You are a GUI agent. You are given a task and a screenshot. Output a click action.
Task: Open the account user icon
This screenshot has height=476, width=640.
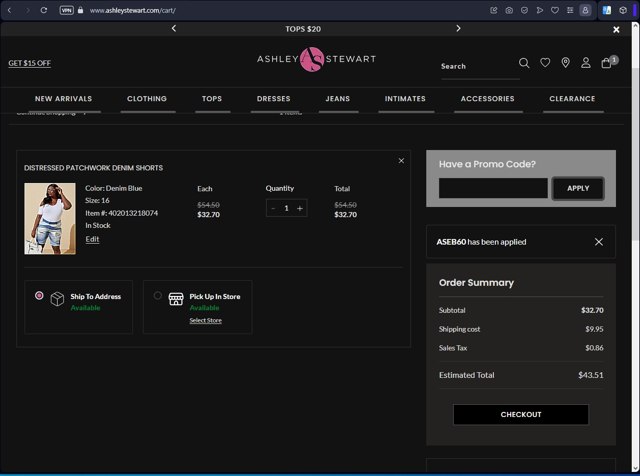pyautogui.click(x=586, y=62)
